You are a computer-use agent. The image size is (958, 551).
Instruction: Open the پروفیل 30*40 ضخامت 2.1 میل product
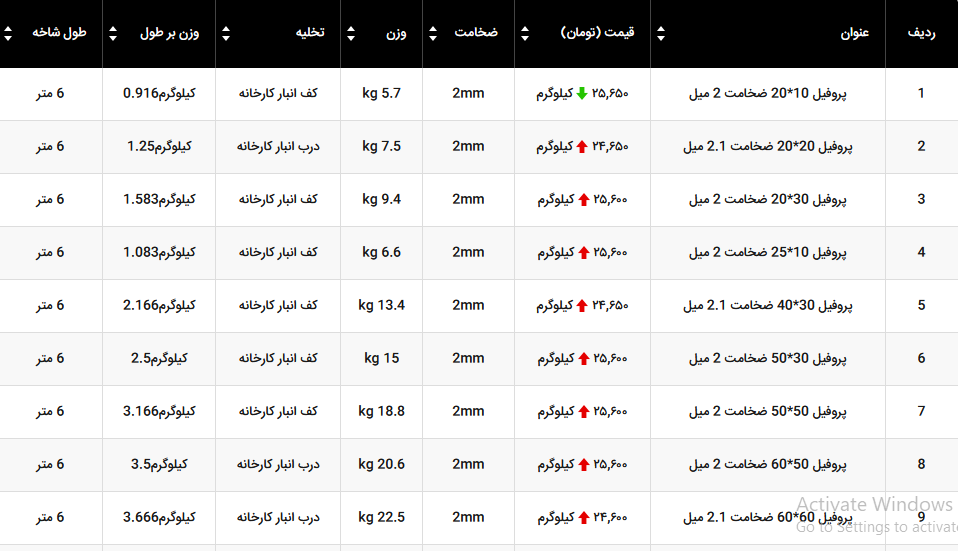[767, 306]
